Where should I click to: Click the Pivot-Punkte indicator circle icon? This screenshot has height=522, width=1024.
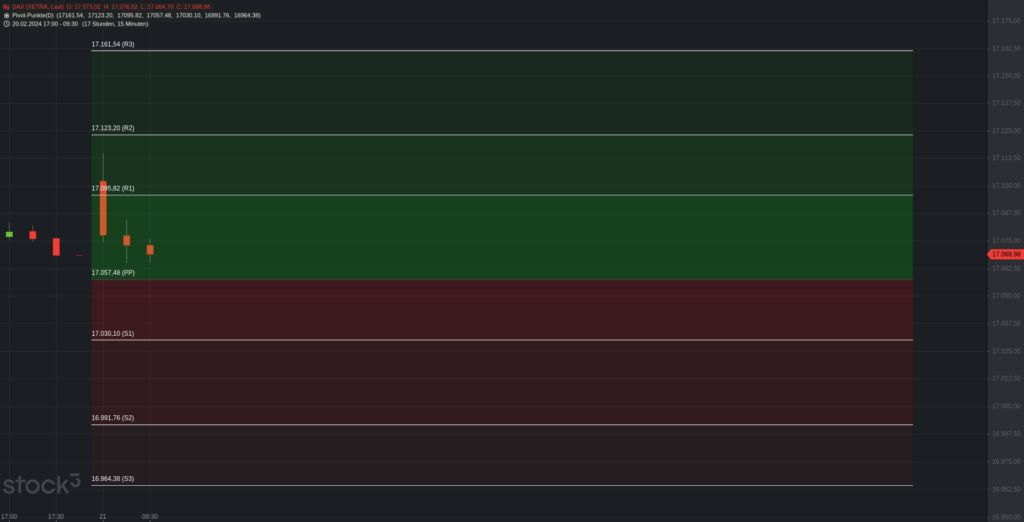[7, 15]
